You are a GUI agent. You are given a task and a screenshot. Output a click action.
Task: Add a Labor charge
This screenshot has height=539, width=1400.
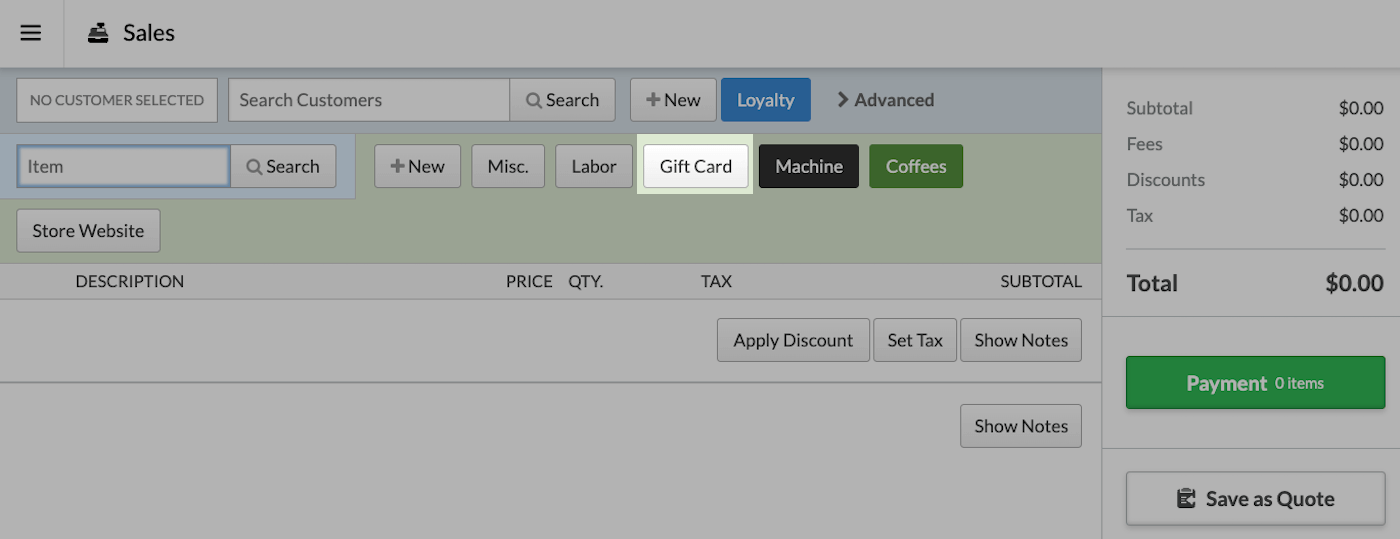(594, 166)
